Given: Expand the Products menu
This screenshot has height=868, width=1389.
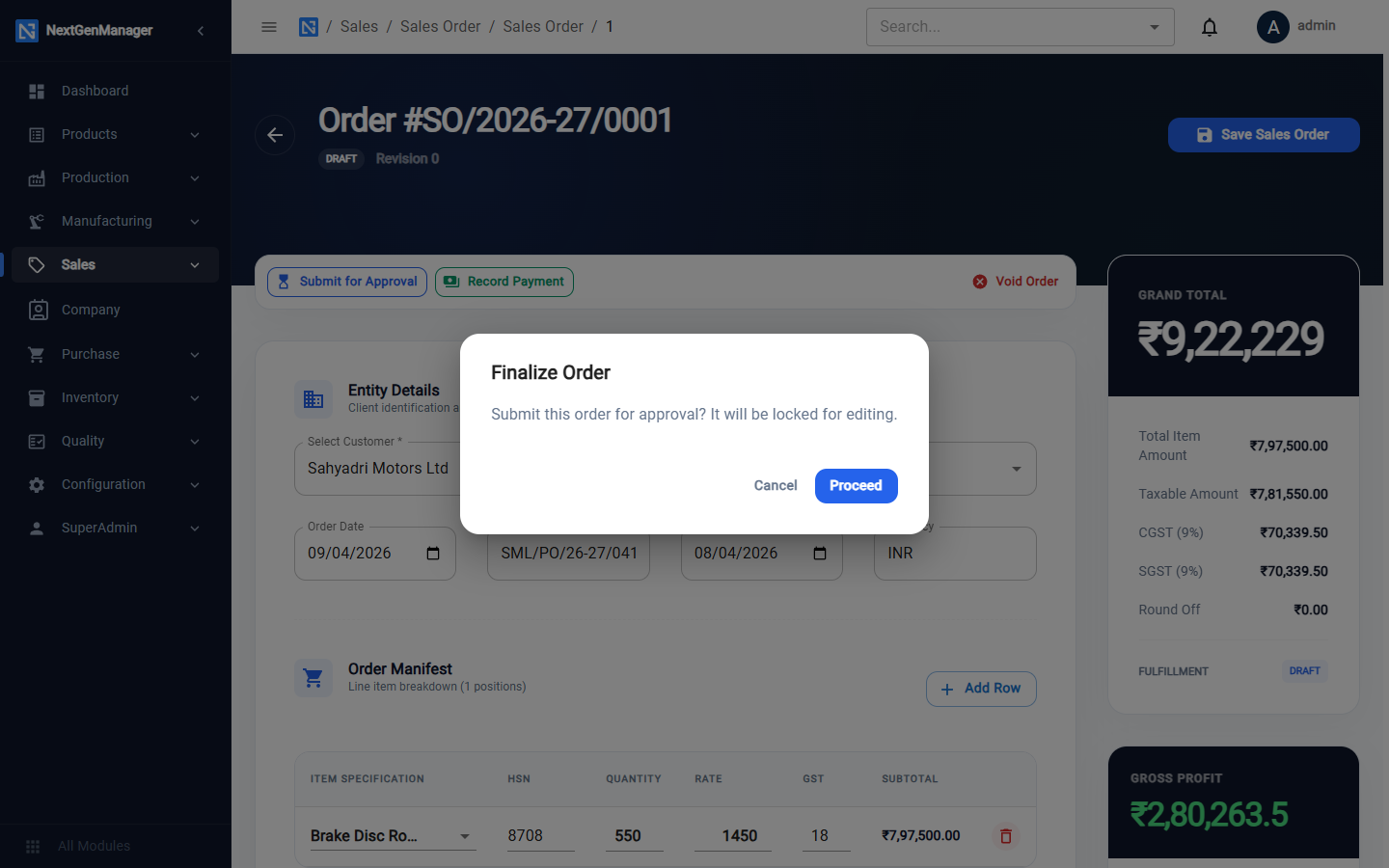Looking at the screenshot, I should (x=116, y=135).
